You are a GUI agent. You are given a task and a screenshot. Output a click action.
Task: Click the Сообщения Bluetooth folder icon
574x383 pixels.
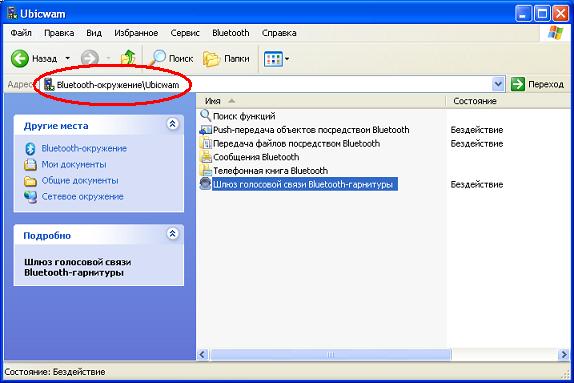(206, 157)
